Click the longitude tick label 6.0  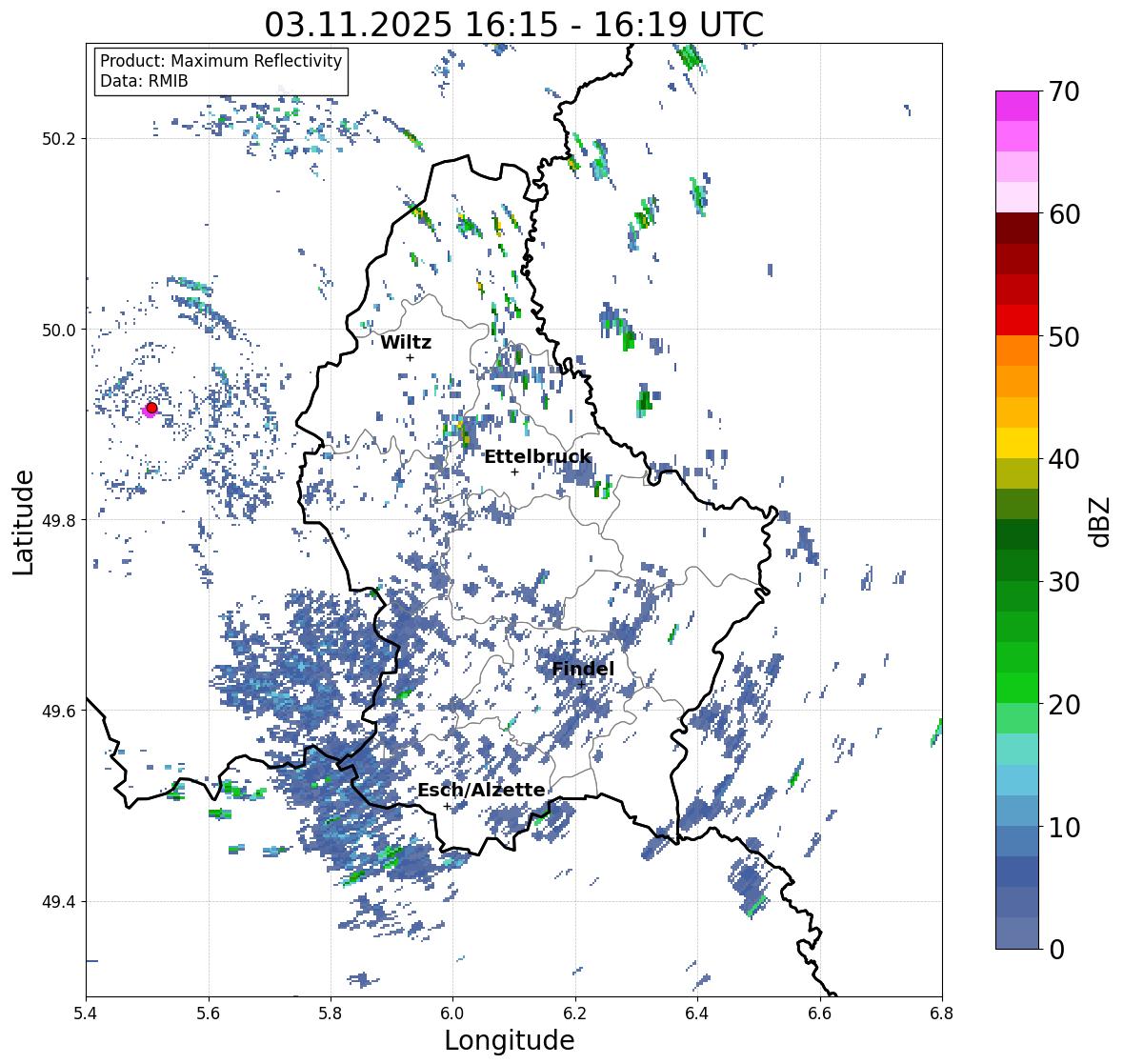[x=452, y=1013]
